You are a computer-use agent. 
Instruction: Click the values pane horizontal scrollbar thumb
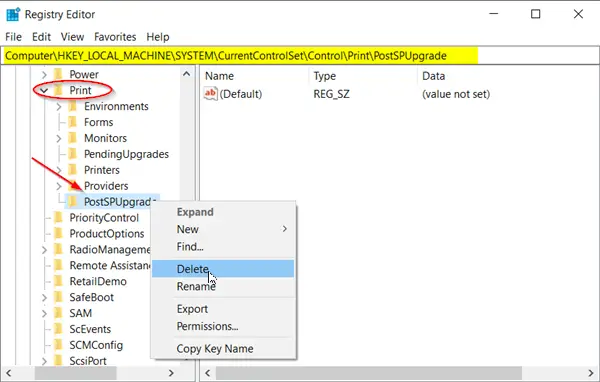click(x=368, y=373)
